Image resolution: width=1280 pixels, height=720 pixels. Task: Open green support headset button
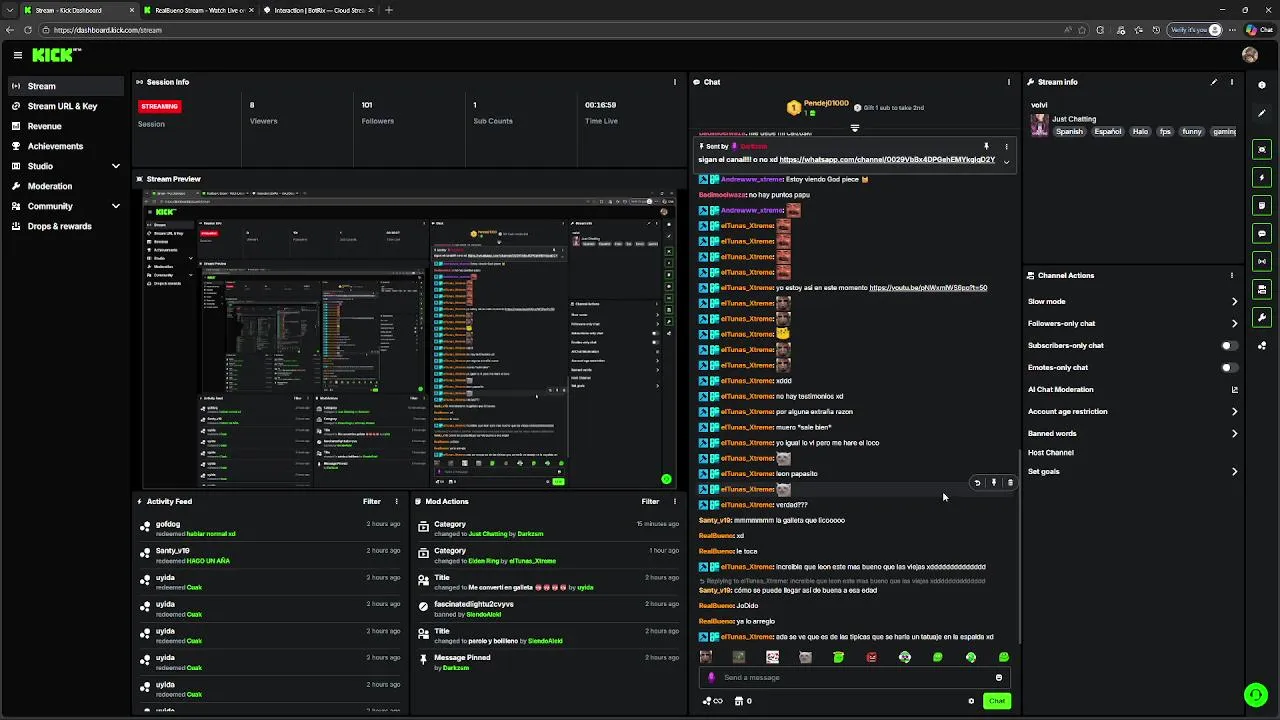[1255, 694]
